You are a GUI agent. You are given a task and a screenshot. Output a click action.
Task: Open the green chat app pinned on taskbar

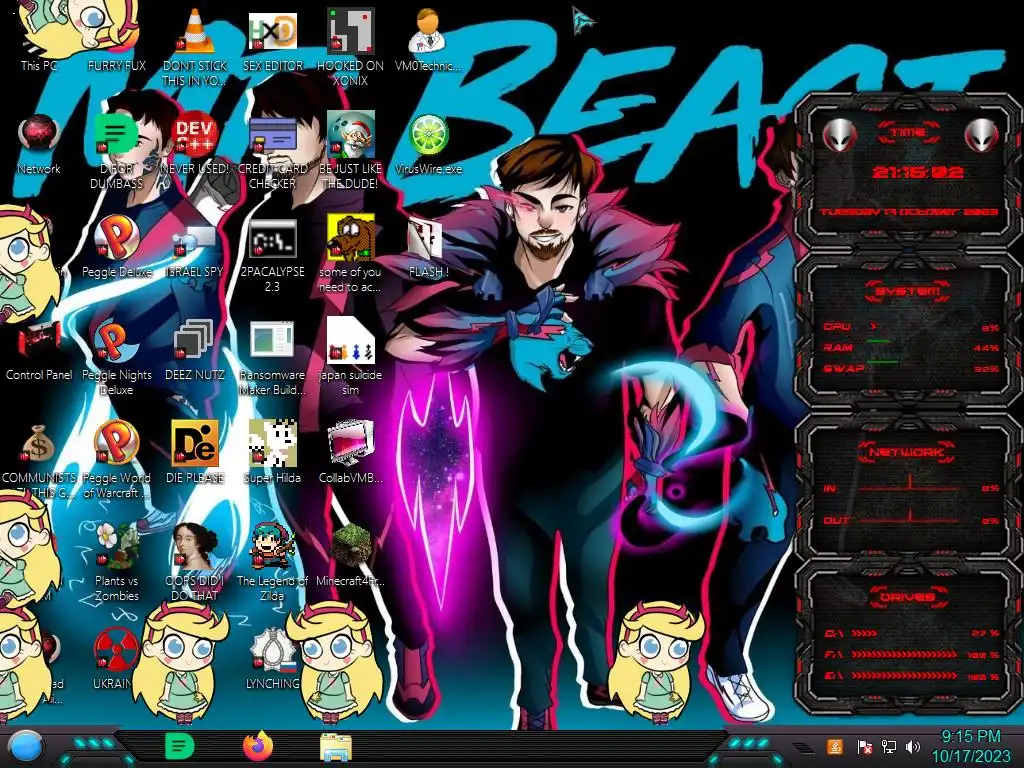point(178,746)
